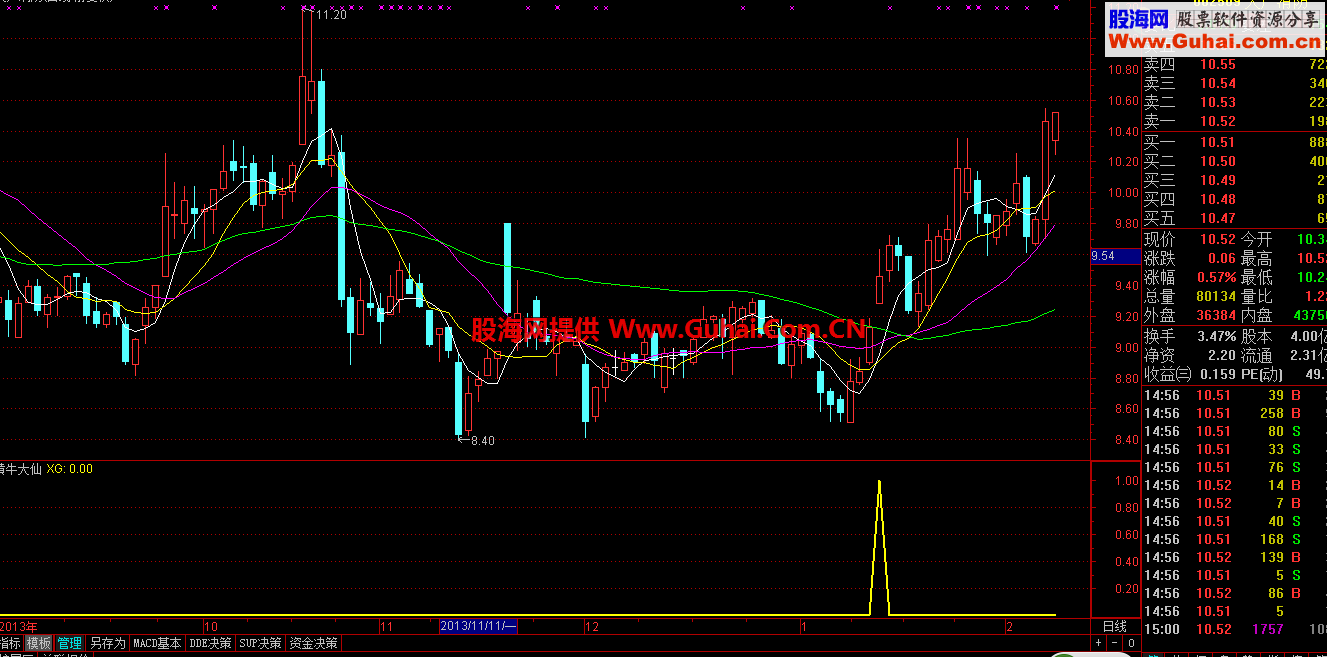Reset chart zoom with the 0 button
The image size is (1327, 657).
point(1132,643)
